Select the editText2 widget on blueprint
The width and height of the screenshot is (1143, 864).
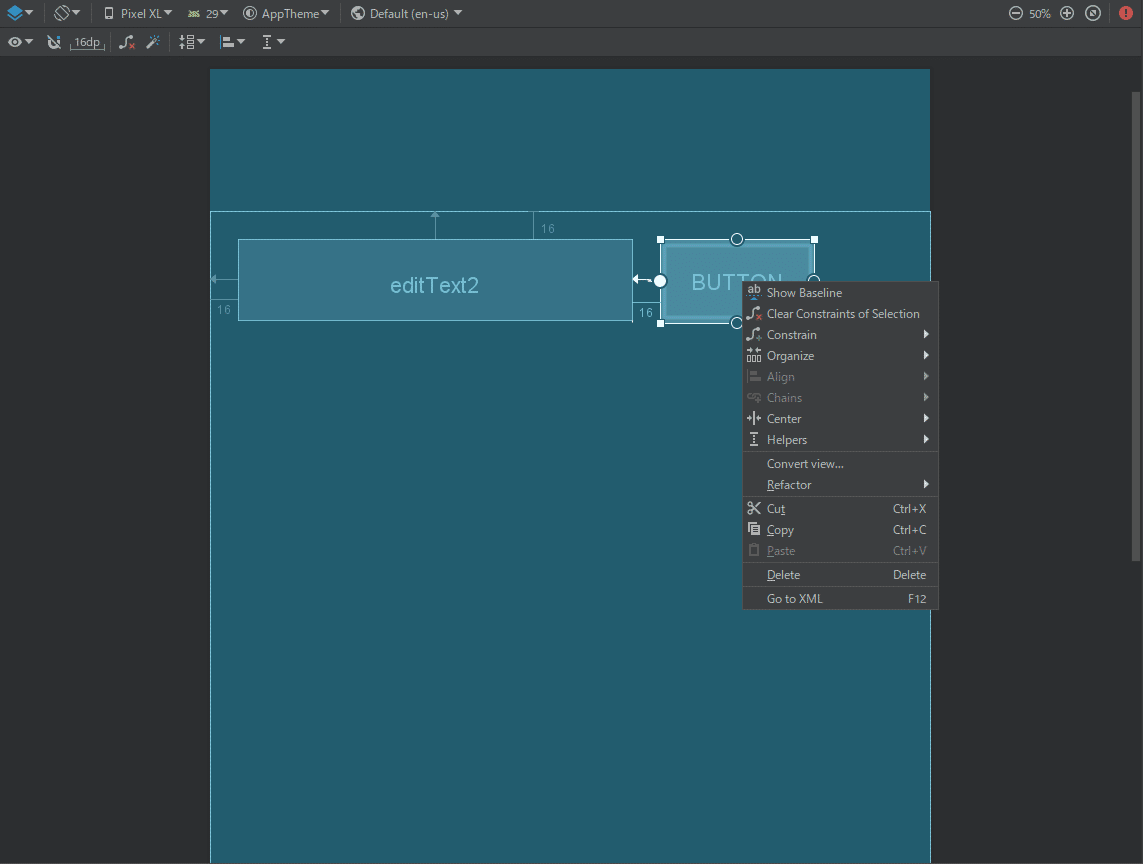click(435, 280)
